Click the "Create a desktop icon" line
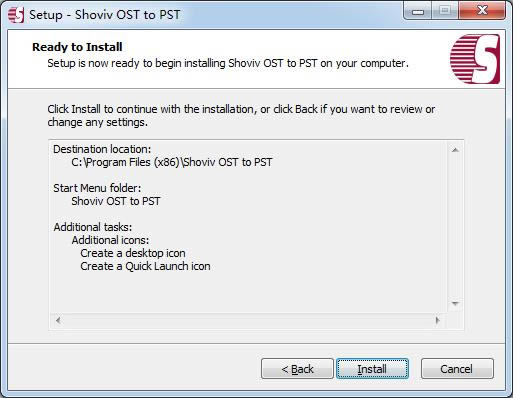513x398 pixels. pos(133,253)
